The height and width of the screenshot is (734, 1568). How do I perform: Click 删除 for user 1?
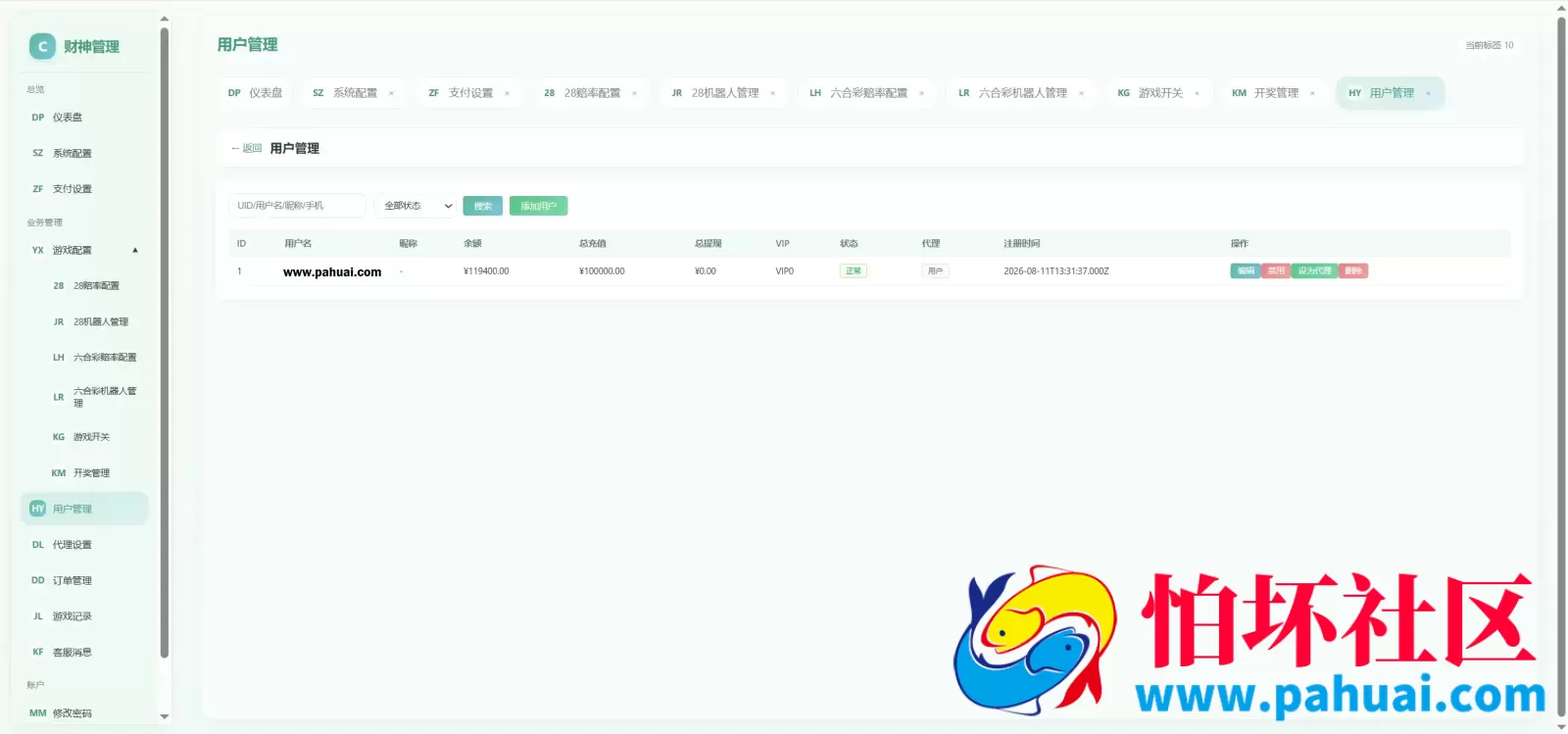[x=1353, y=271]
